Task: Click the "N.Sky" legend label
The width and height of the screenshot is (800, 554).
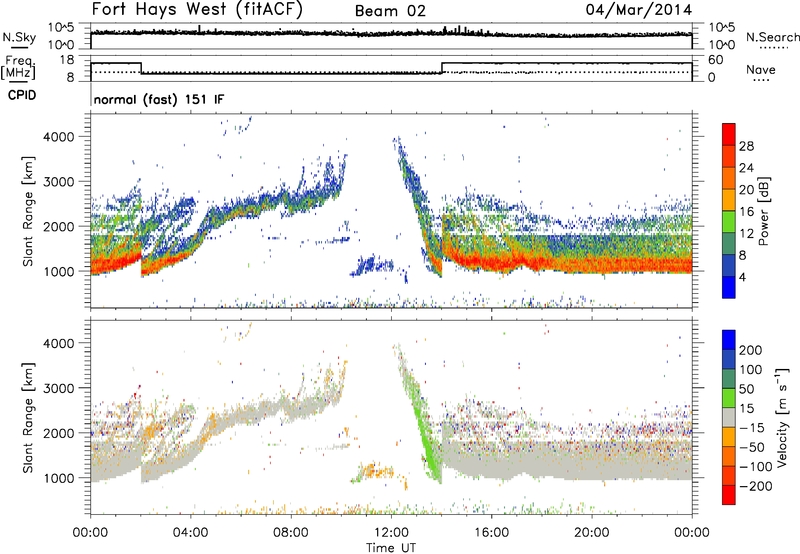Action: coord(19,37)
